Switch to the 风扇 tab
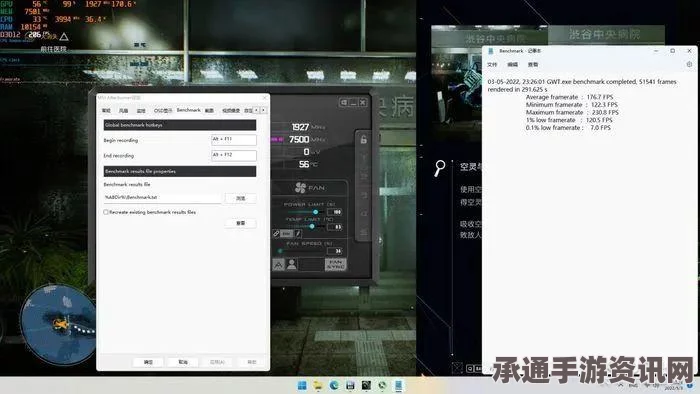 [124, 111]
